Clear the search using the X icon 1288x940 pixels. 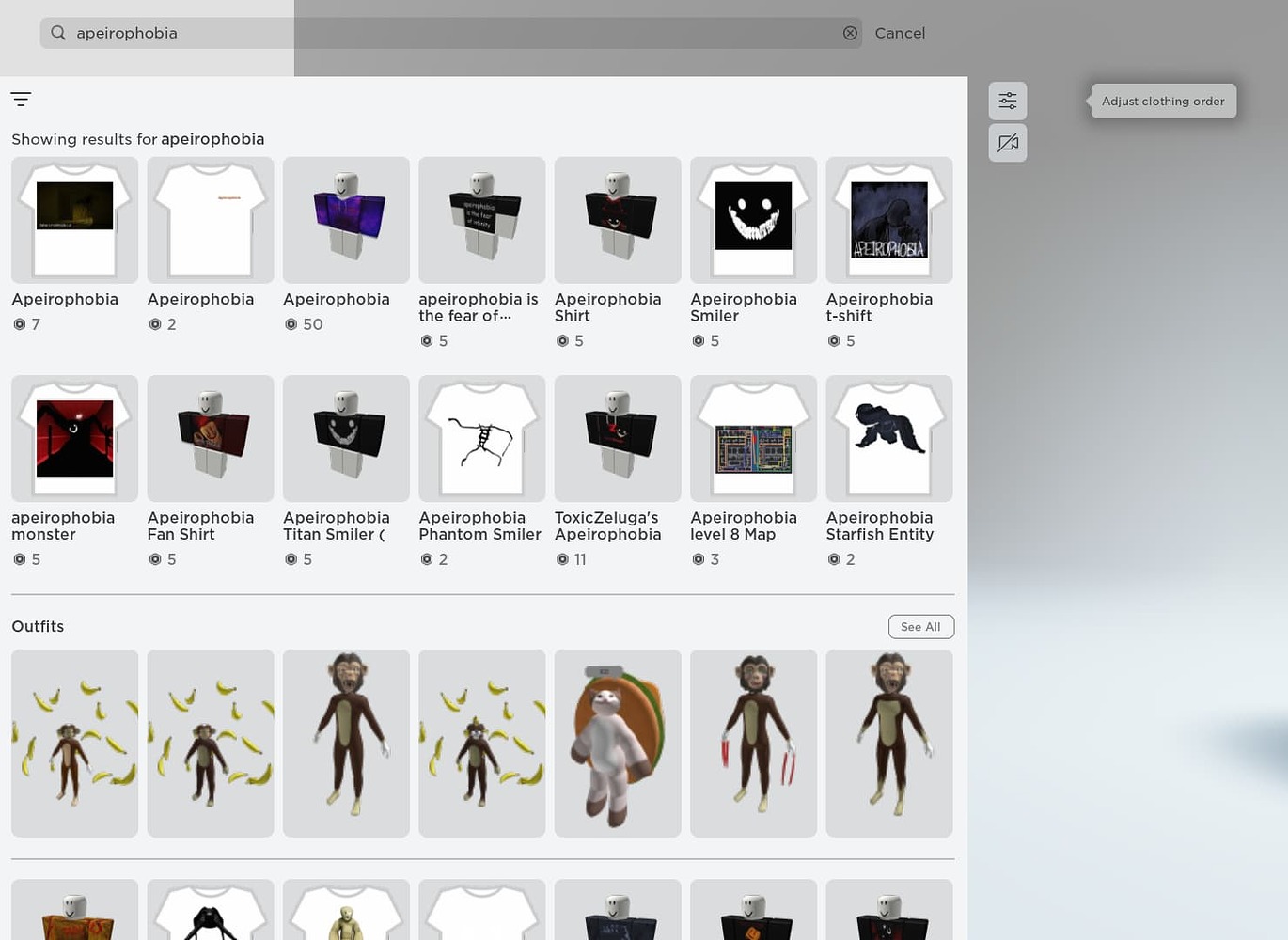click(x=849, y=32)
